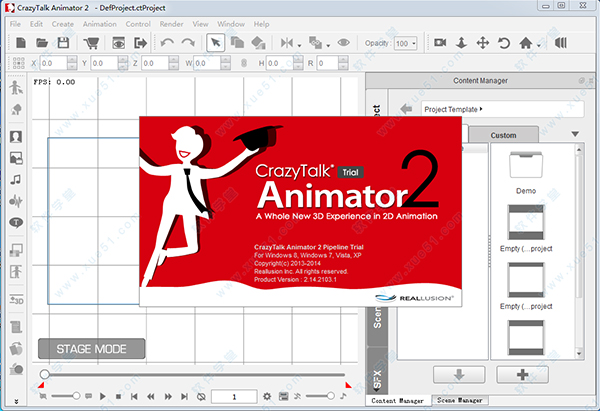This screenshot has height=411, width=600.
Task: Click the camera mode icon
Action: 440,42
